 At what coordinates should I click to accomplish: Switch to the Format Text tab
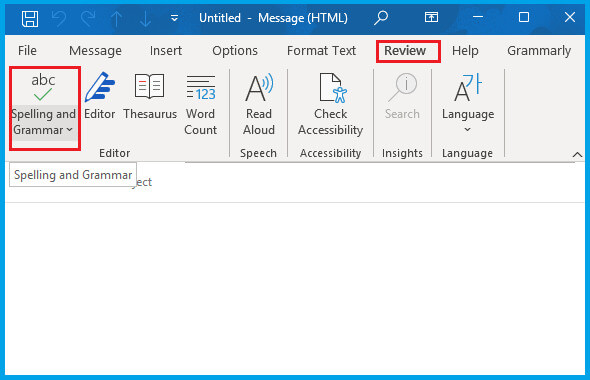point(321,50)
